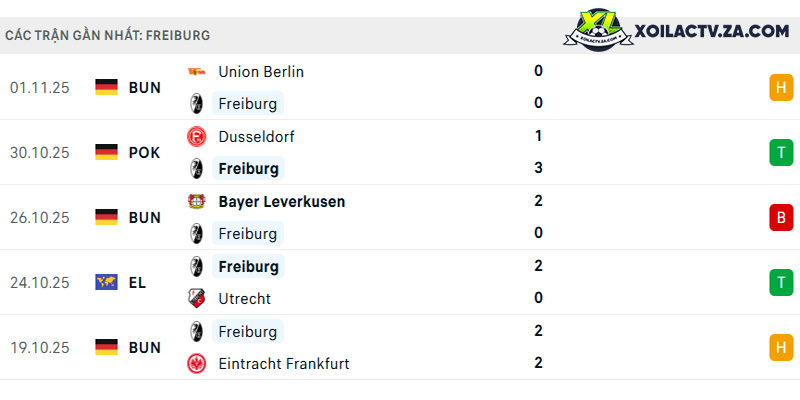Image resolution: width=800 pixels, height=400 pixels.
Task: Open the XOILACTV.ZA.COM site link
Action: pyautogui.click(x=712, y=31)
